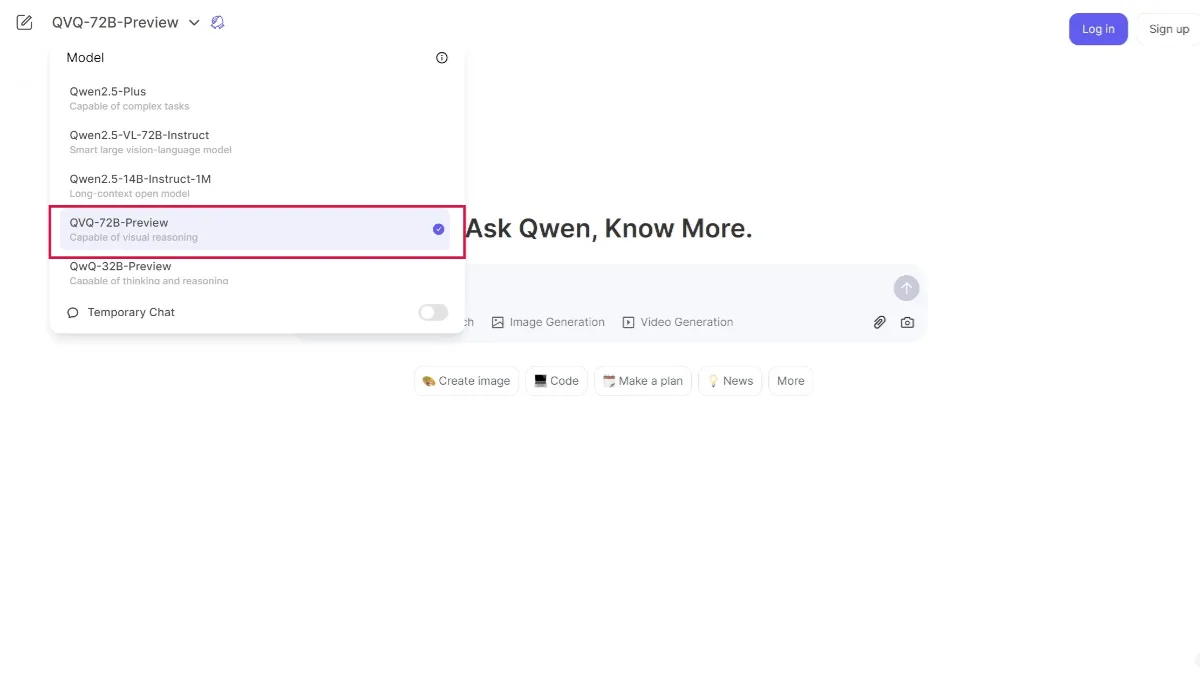Screen dimensions: 1200x675
Task: Pick the Qwen2.5-14B-Instruct-1M model
Action: point(255,186)
